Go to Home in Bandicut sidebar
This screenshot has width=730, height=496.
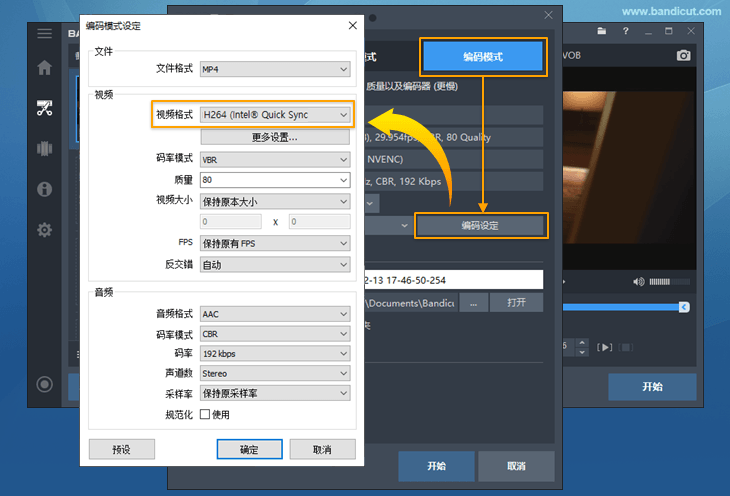pyautogui.click(x=45, y=68)
